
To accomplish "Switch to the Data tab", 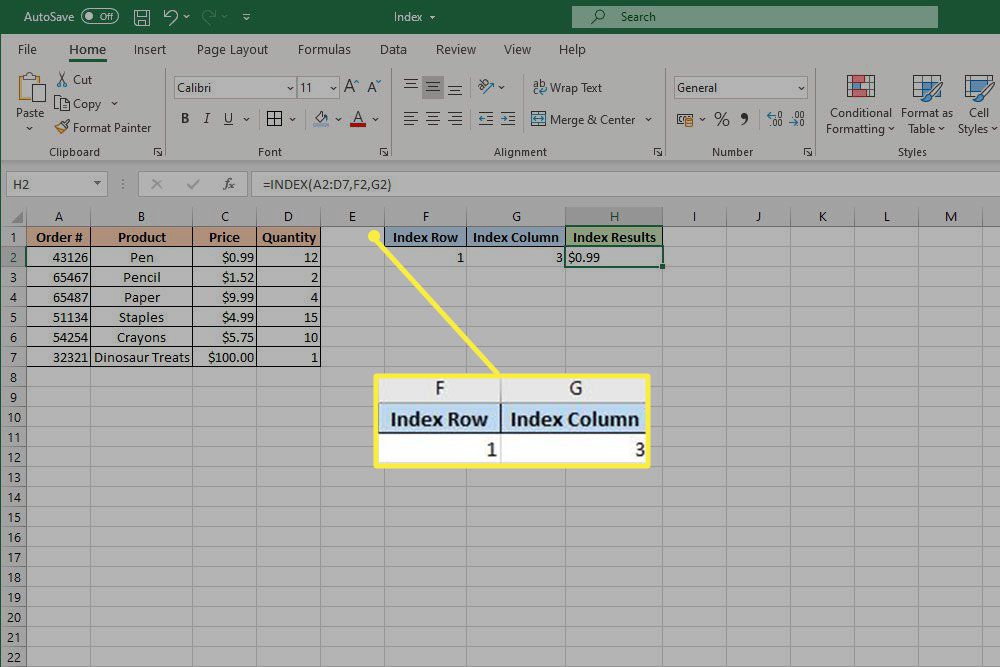I will 393,50.
